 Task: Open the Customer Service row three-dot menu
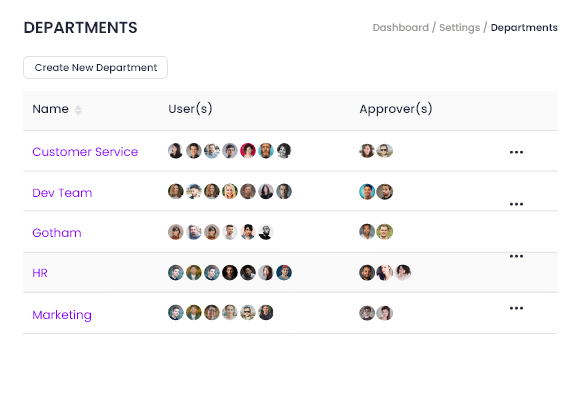click(x=516, y=152)
